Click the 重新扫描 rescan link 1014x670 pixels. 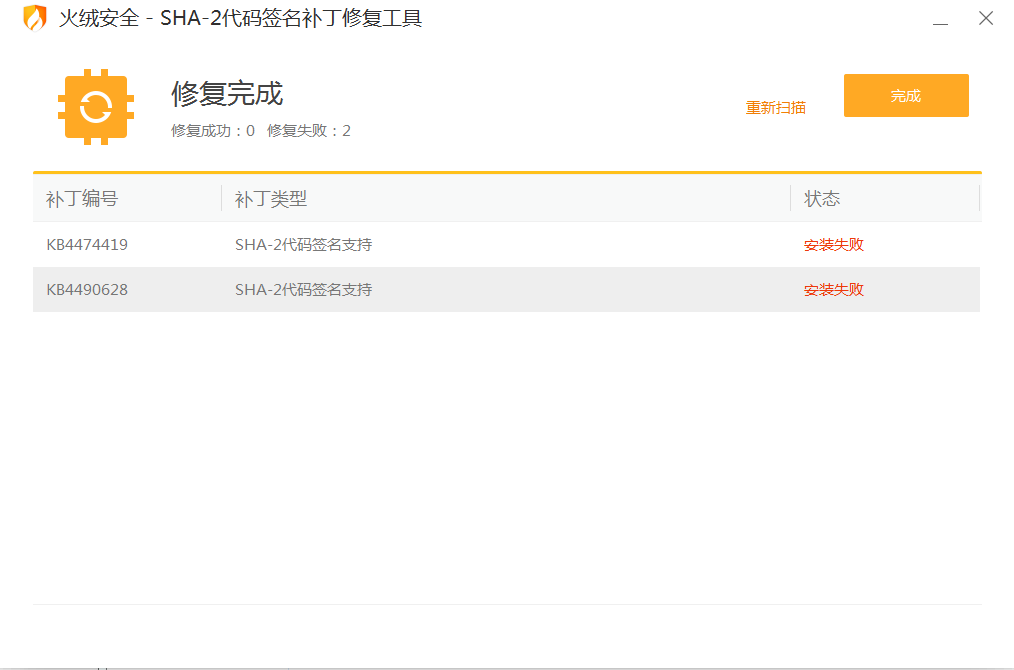pos(775,108)
